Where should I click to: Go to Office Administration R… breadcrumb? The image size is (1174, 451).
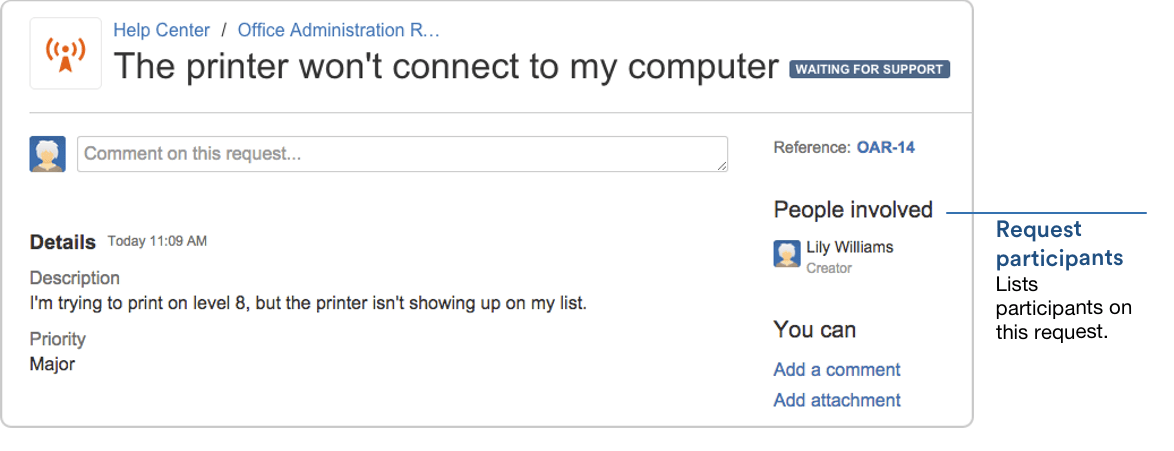tap(338, 31)
